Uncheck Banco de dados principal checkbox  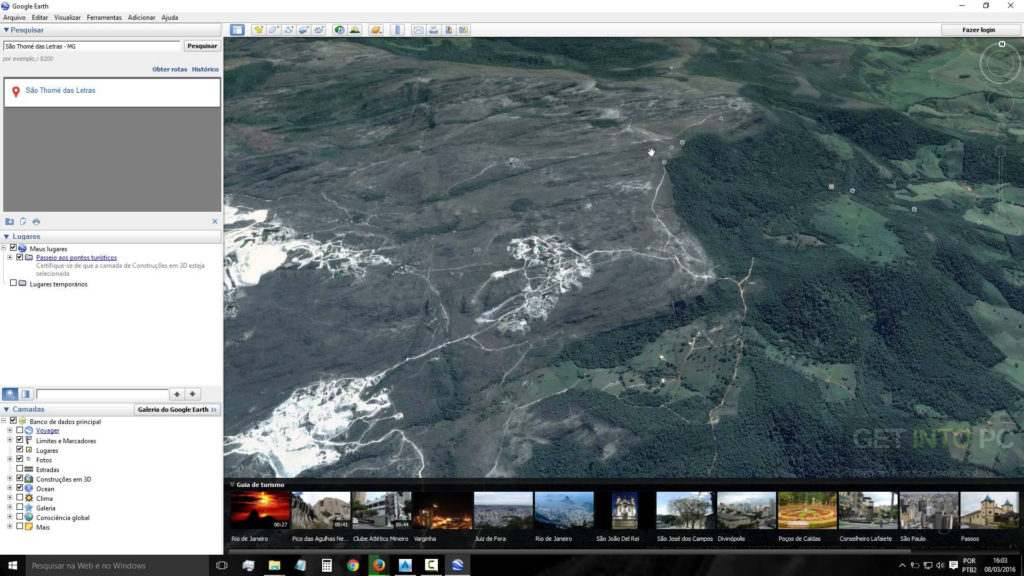(13, 421)
